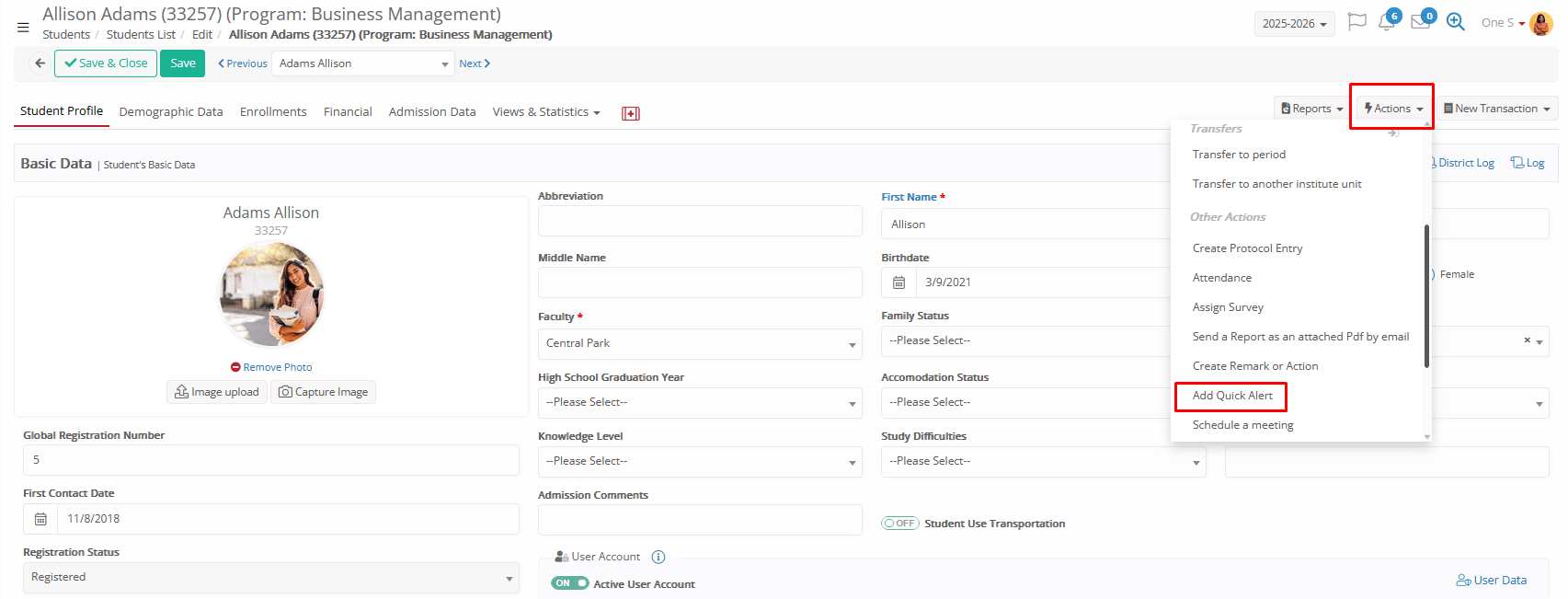This screenshot has height=599, width=1568.
Task: Open the notifications bell icon
Action: tap(1386, 23)
